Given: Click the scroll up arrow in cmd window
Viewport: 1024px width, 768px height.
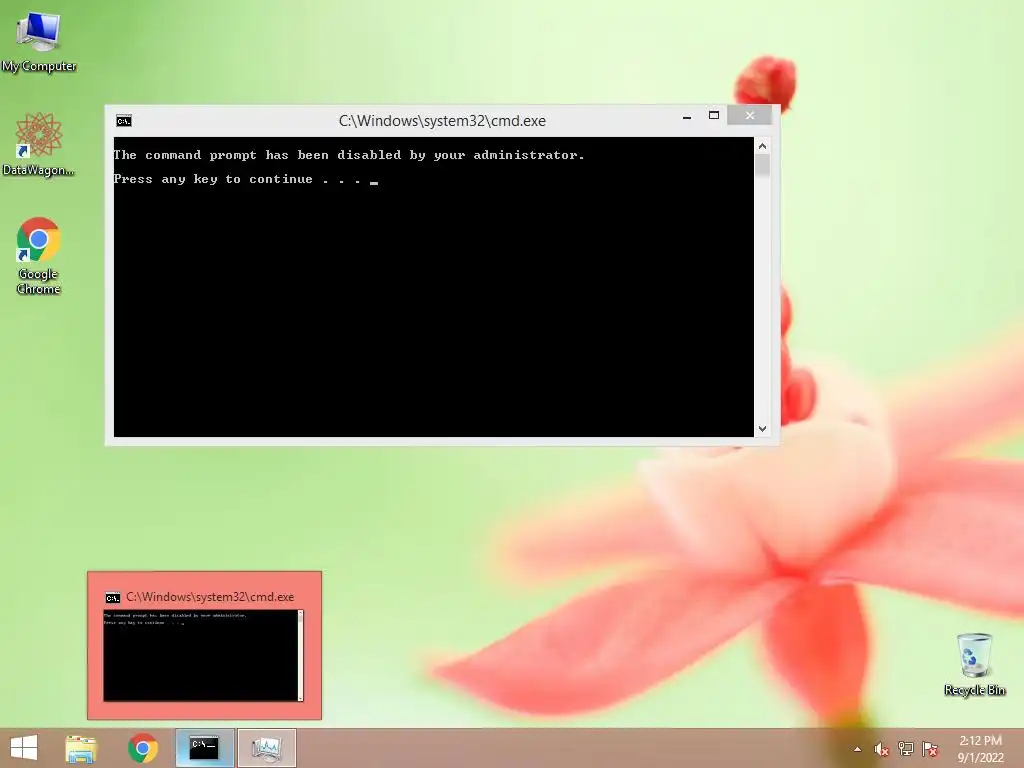Looking at the screenshot, I should coord(762,146).
